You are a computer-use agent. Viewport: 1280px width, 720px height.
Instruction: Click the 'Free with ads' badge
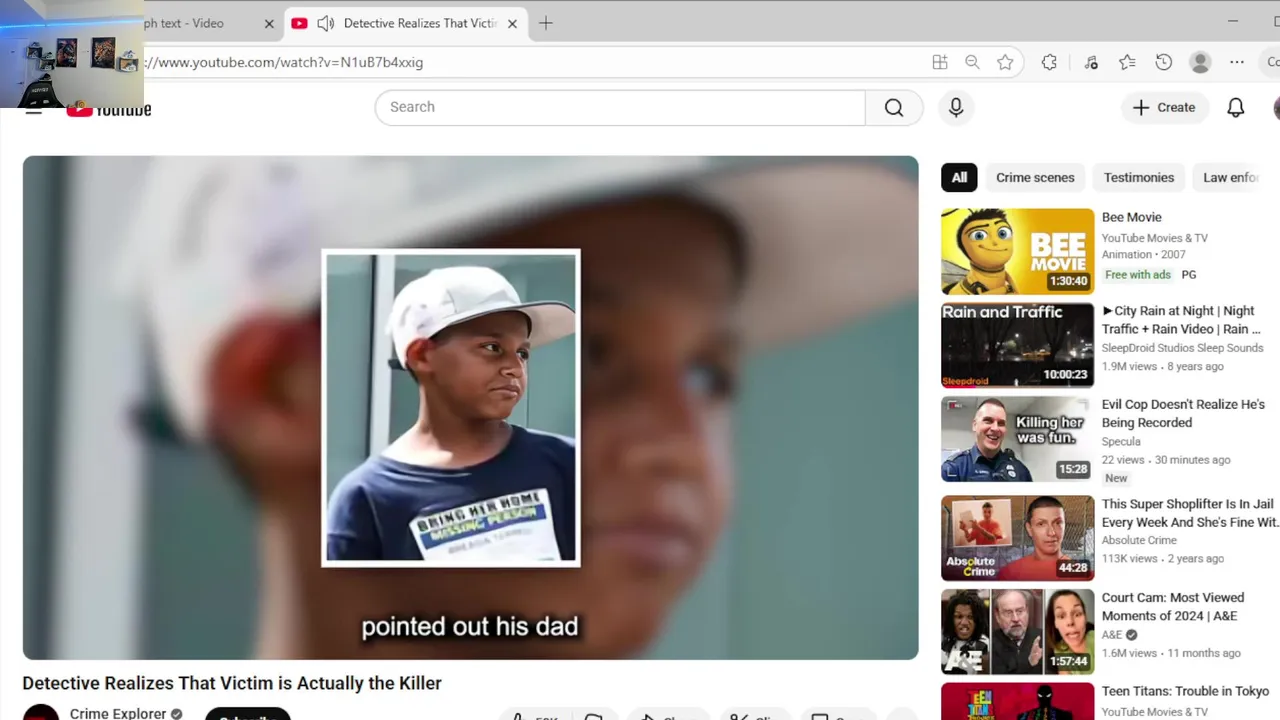1138,275
